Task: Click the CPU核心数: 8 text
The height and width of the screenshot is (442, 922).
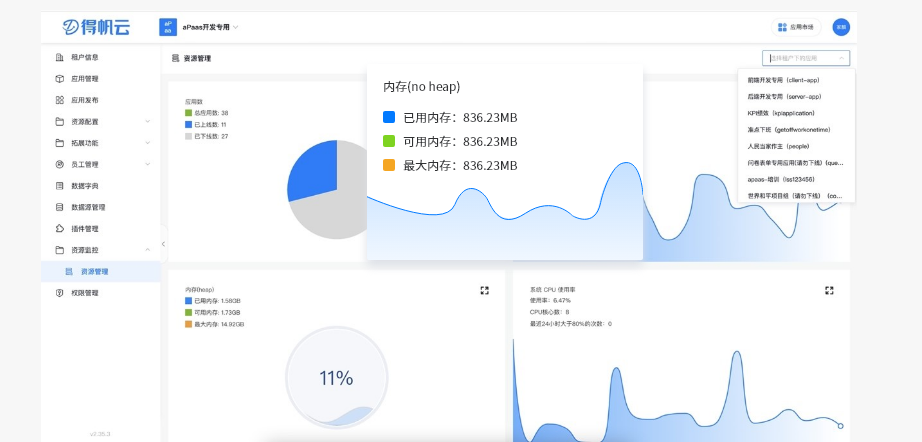Action: tap(549, 312)
